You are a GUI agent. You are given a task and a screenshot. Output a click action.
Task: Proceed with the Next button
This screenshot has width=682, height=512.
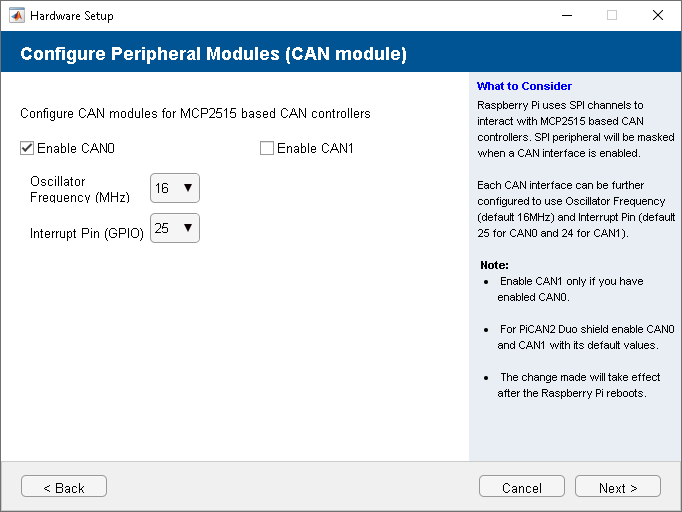pos(617,487)
